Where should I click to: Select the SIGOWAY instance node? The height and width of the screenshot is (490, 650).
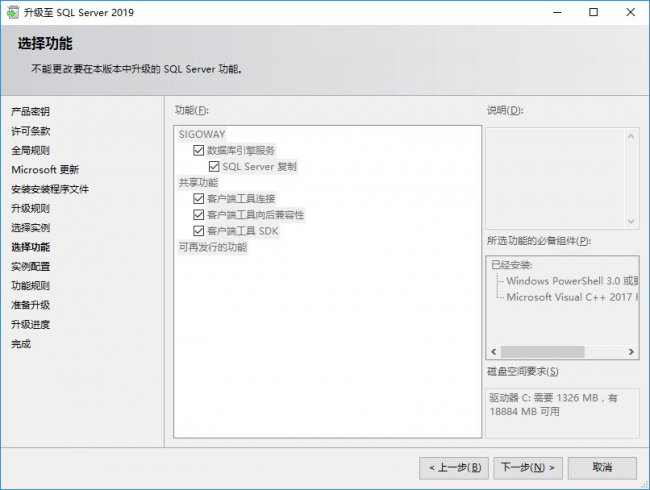pos(202,134)
